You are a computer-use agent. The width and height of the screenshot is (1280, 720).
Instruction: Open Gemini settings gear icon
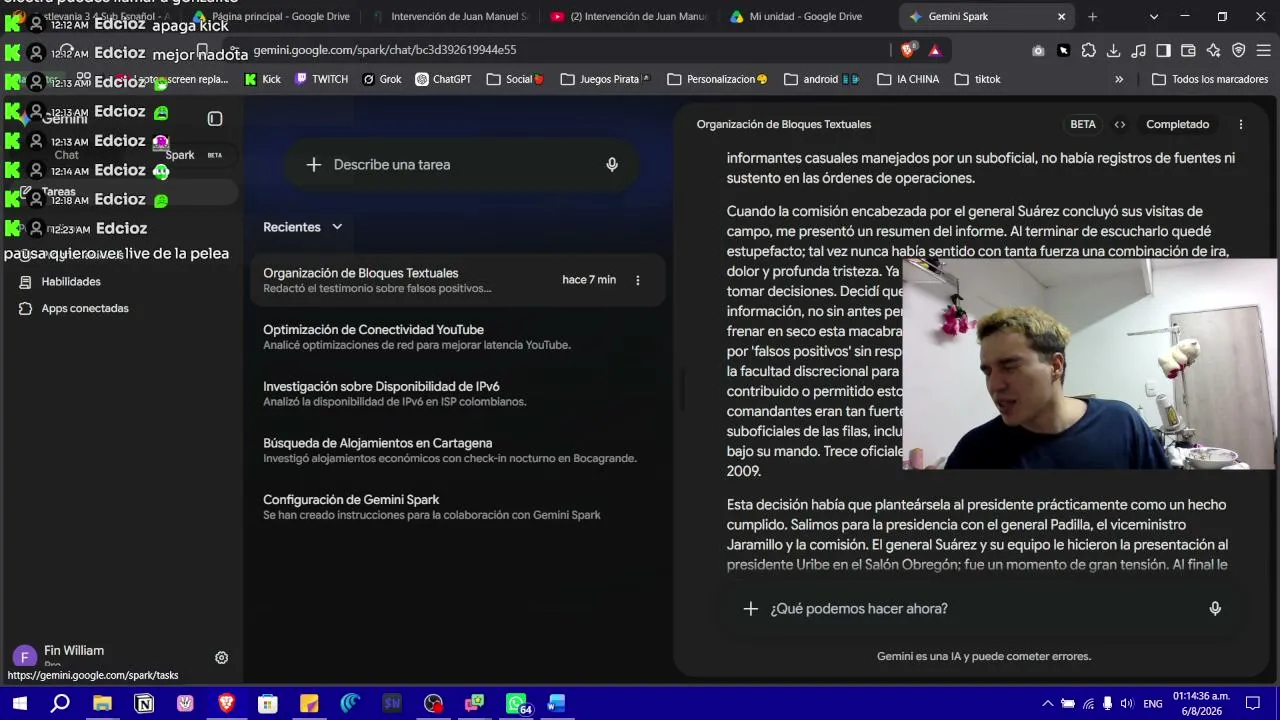click(x=222, y=657)
